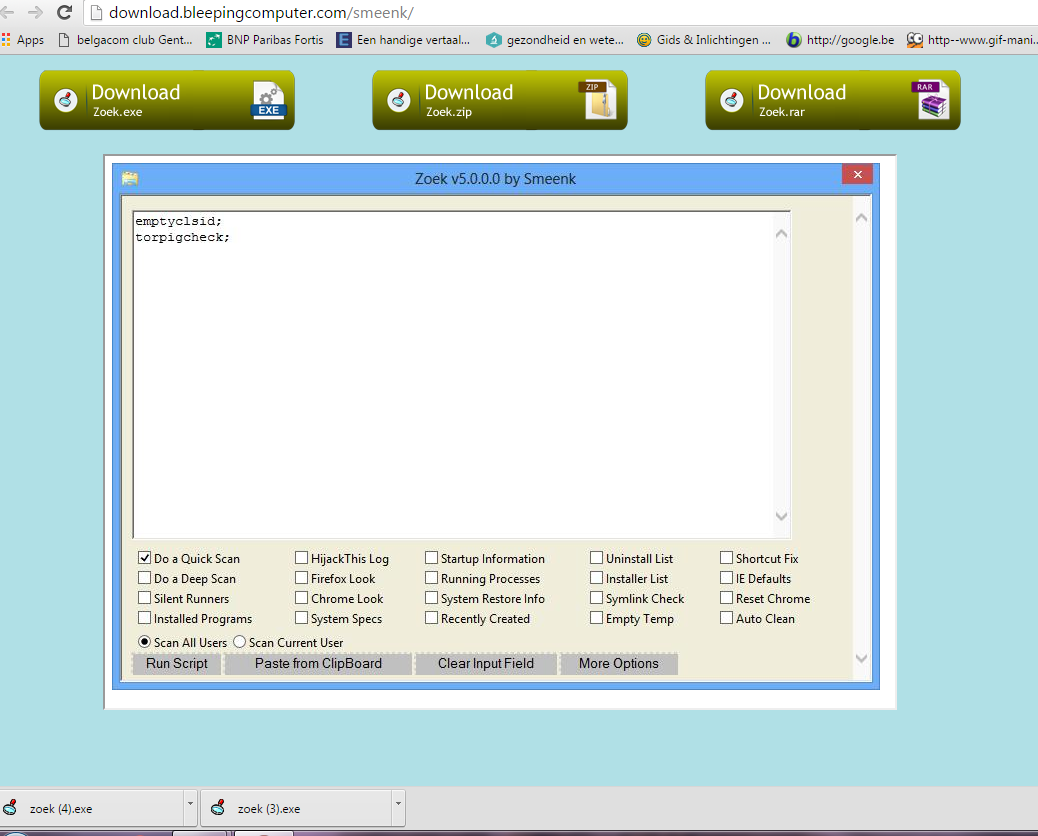The width and height of the screenshot is (1038, 836).
Task: Click the Zoek window title bar icon
Action: (x=130, y=178)
